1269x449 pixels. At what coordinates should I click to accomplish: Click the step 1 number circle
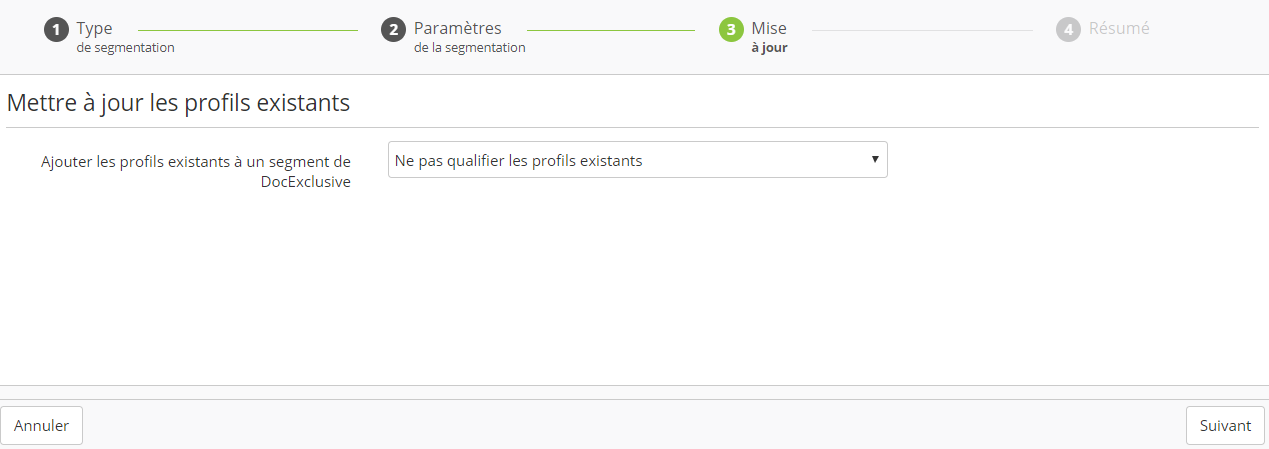click(x=56, y=30)
